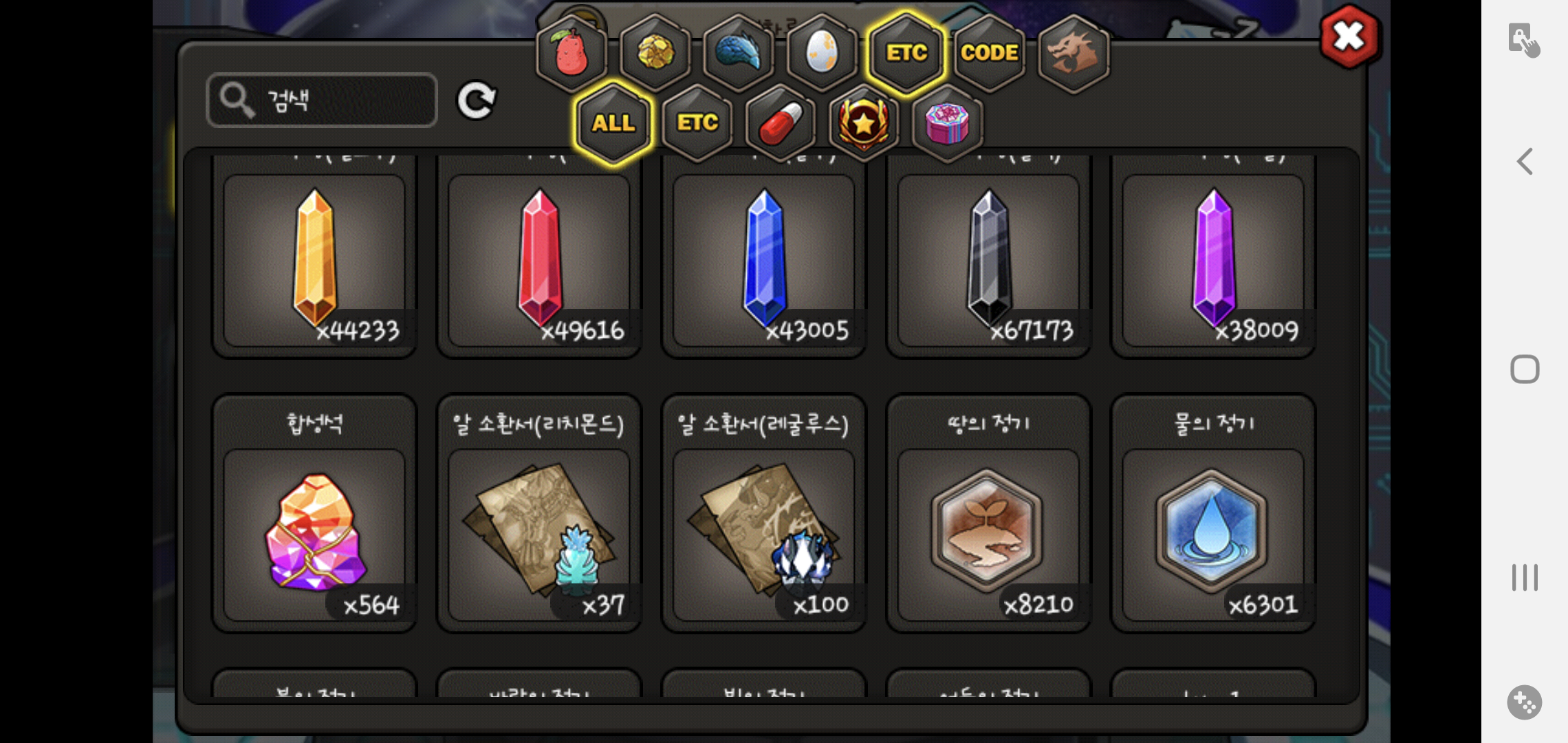Filter by star medal badge sub-category
The image size is (1568, 743).
(864, 124)
